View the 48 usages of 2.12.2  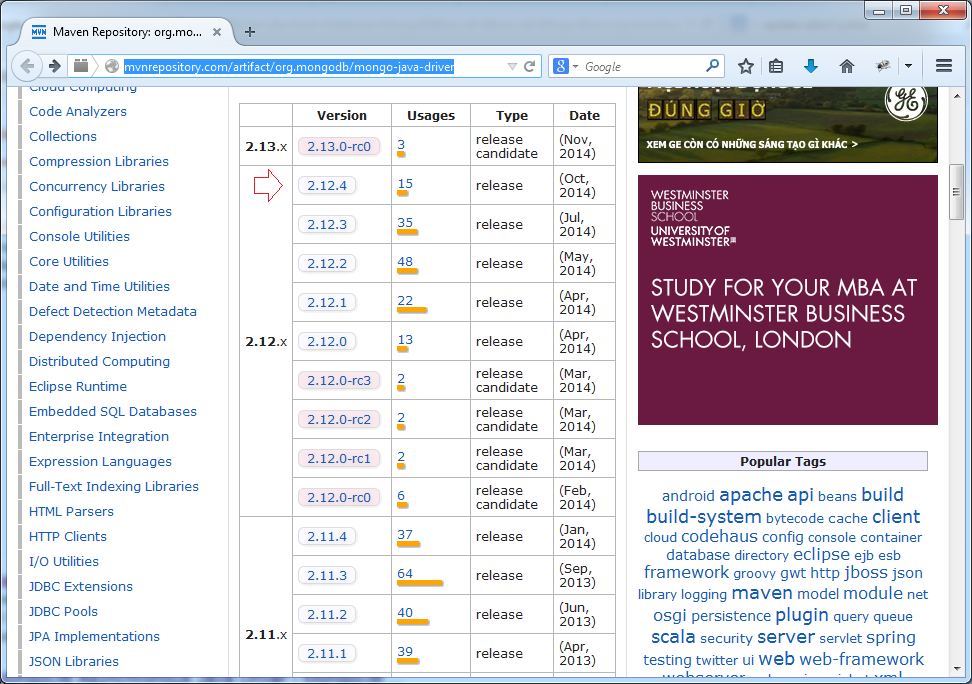tap(405, 262)
